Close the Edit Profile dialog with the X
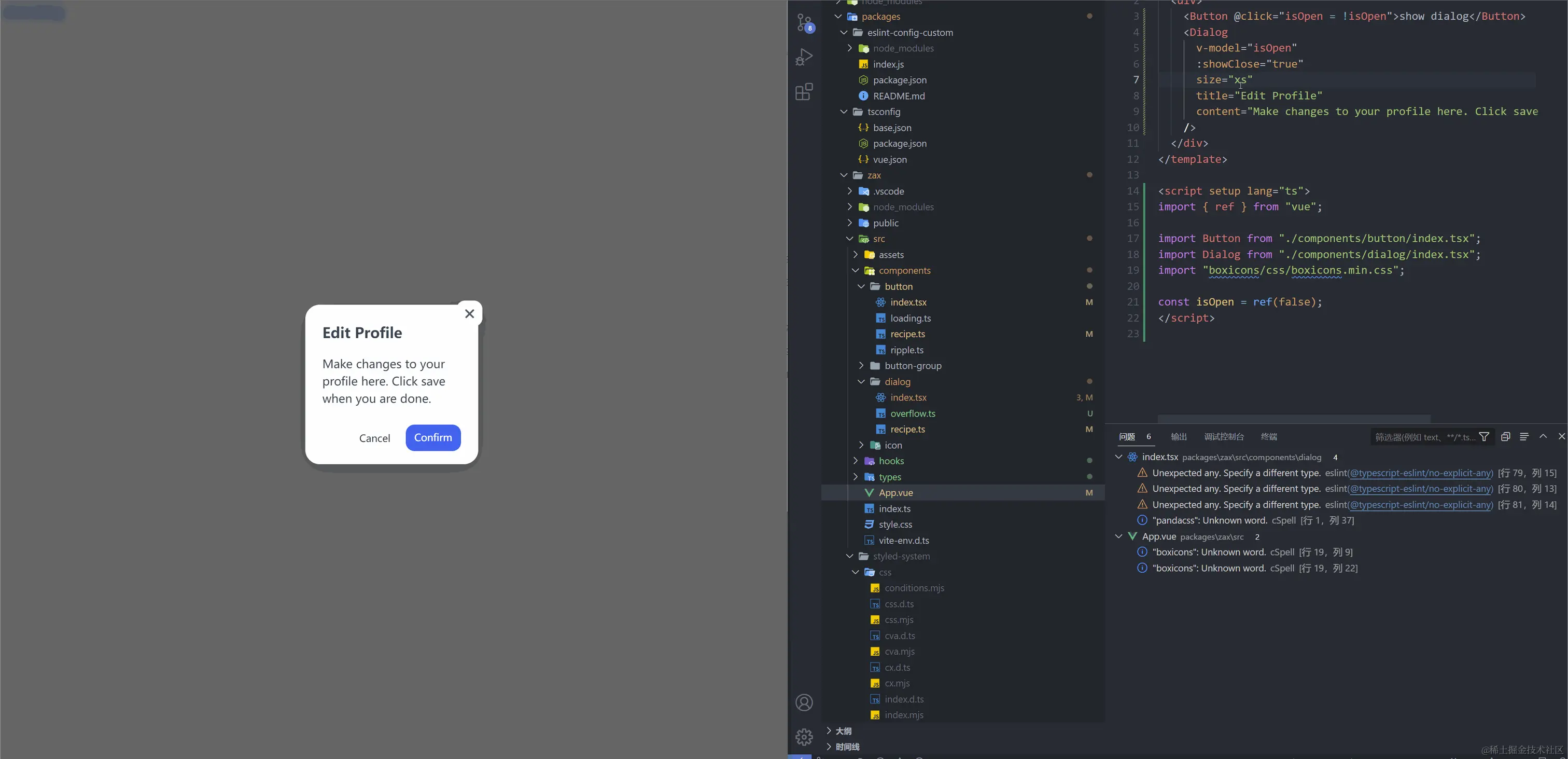The image size is (1568, 759). (x=469, y=313)
